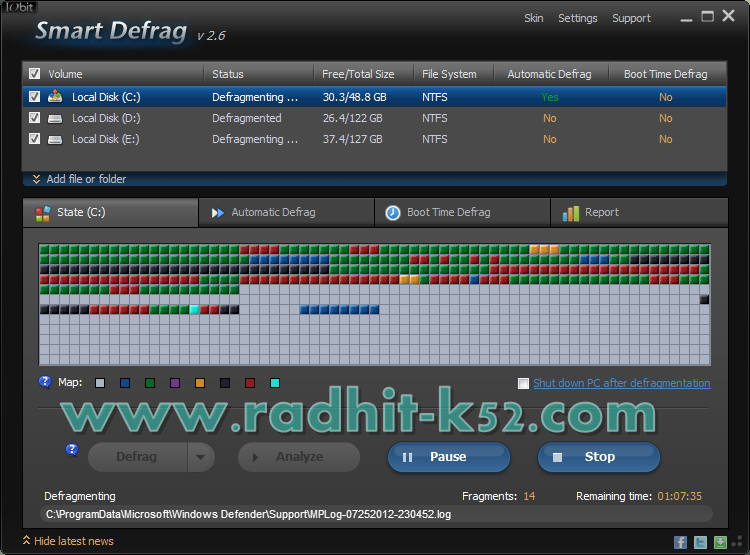Click Shut down PC after defragmentation link
This screenshot has width=750, height=555.
click(621, 383)
